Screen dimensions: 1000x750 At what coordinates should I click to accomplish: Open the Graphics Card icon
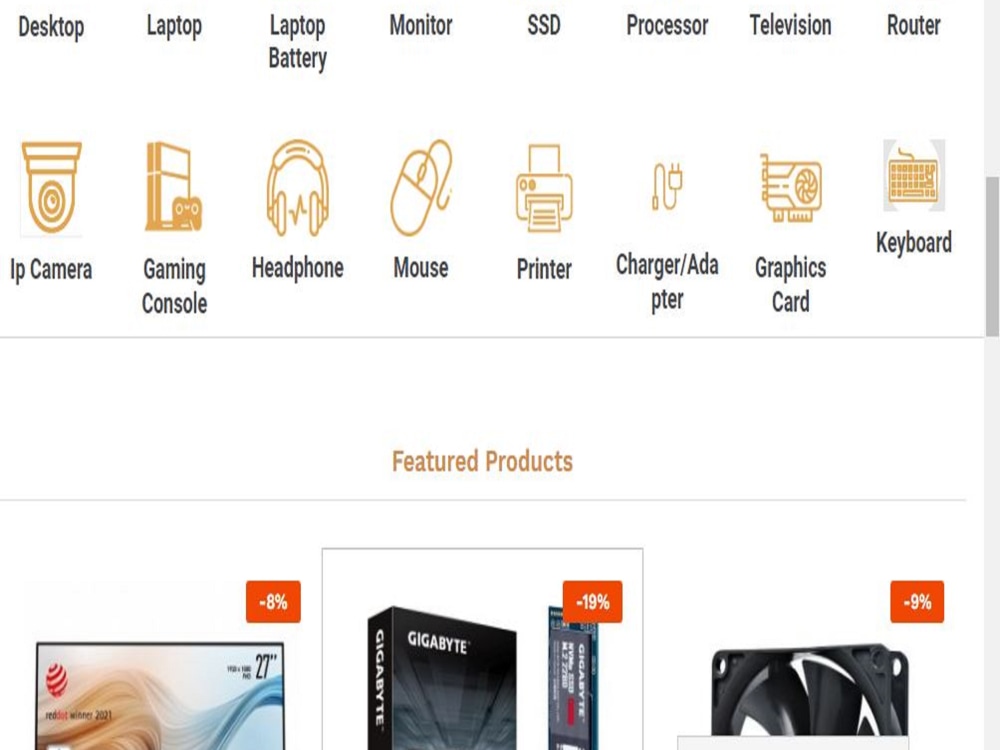tap(791, 188)
